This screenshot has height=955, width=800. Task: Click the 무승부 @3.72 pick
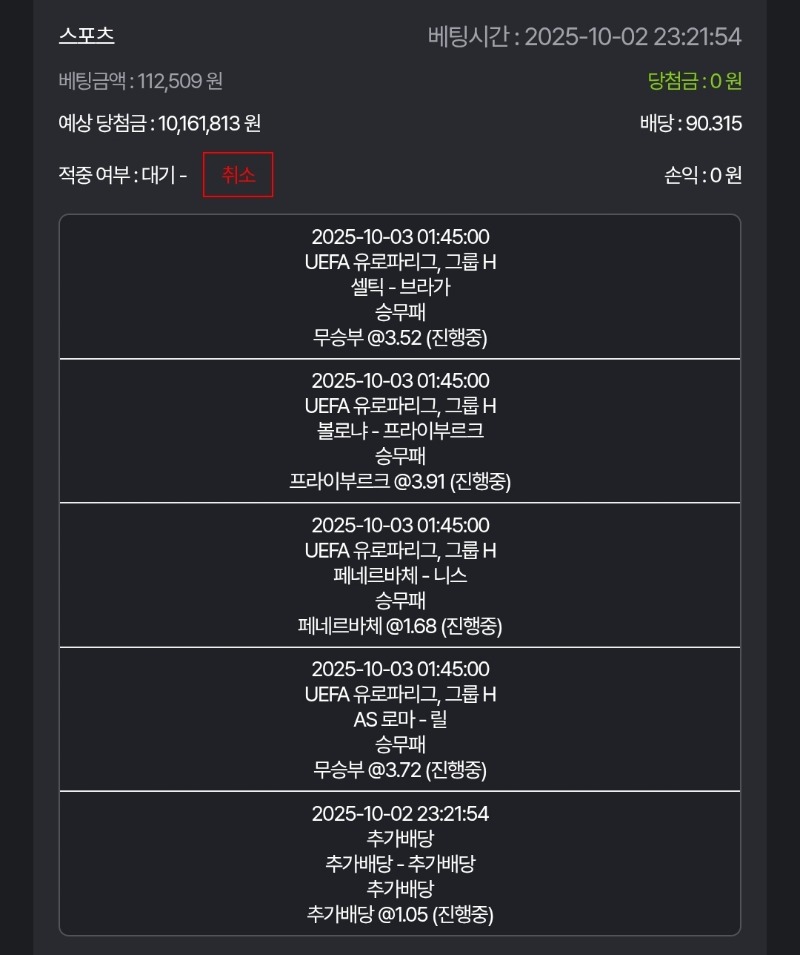[x=400, y=770]
